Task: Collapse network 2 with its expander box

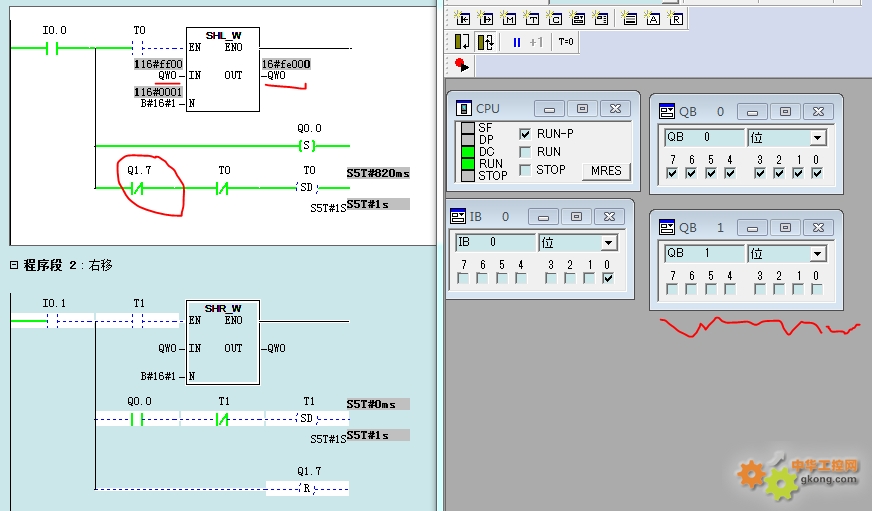Action: pos(14,265)
